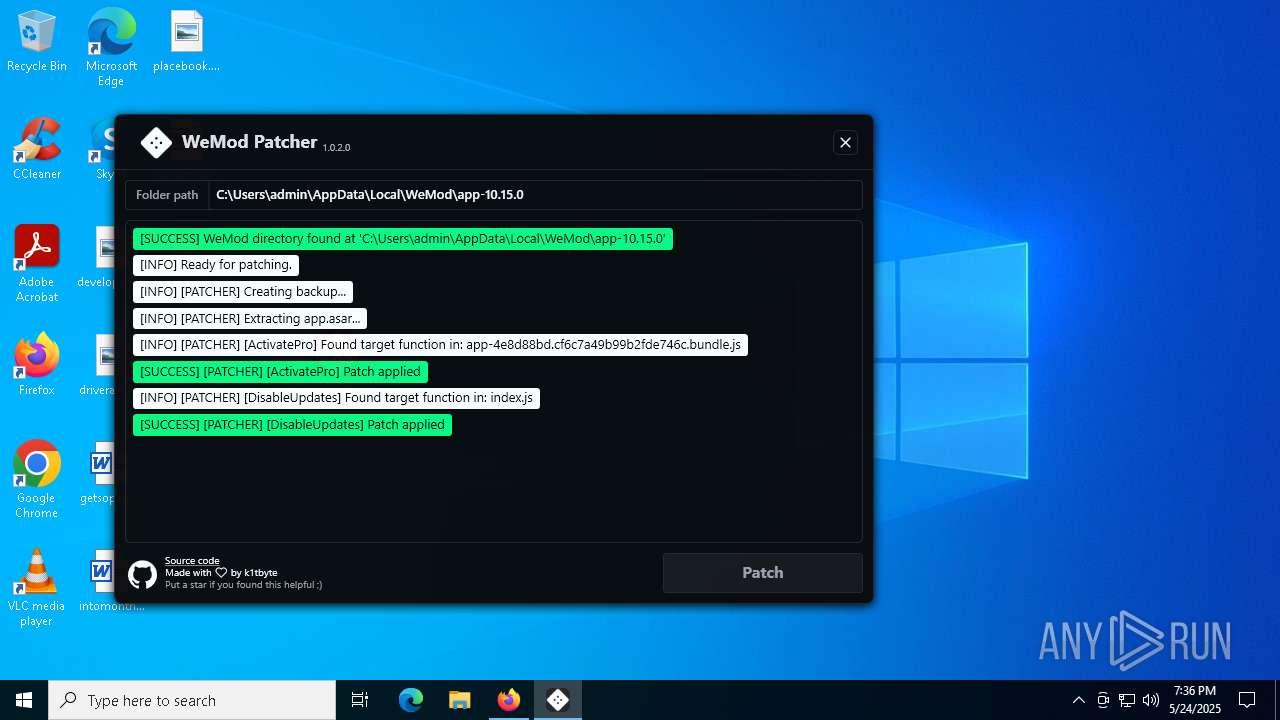Select the 'Ready for patching.' log line
The image size is (1280, 720).
[x=216, y=265]
